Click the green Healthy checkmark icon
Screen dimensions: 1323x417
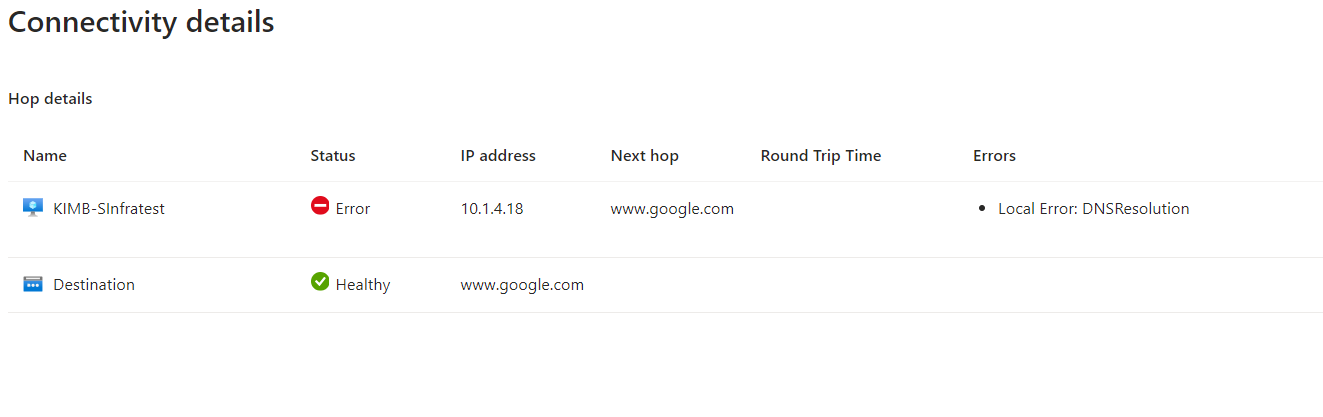(x=320, y=282)
